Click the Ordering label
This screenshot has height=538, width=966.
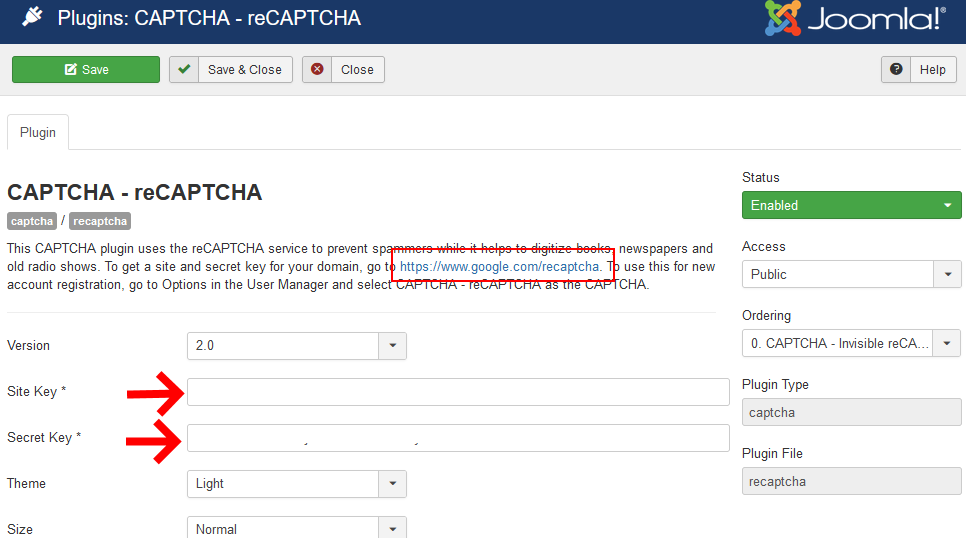pyautogui.click(x=766, y=316)
